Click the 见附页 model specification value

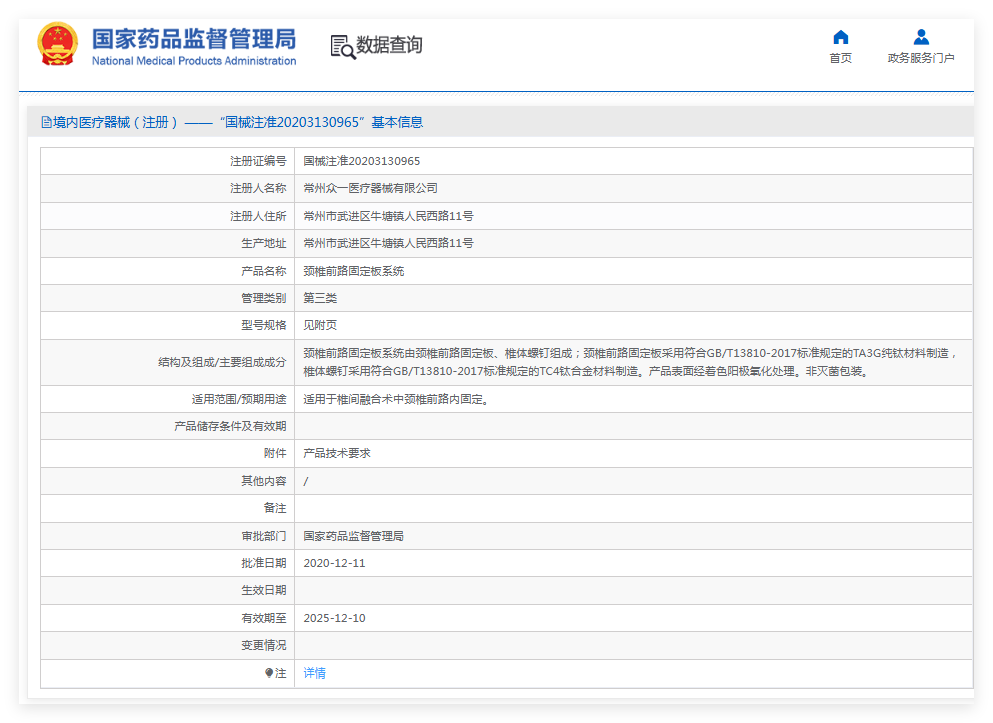(320, 325)
